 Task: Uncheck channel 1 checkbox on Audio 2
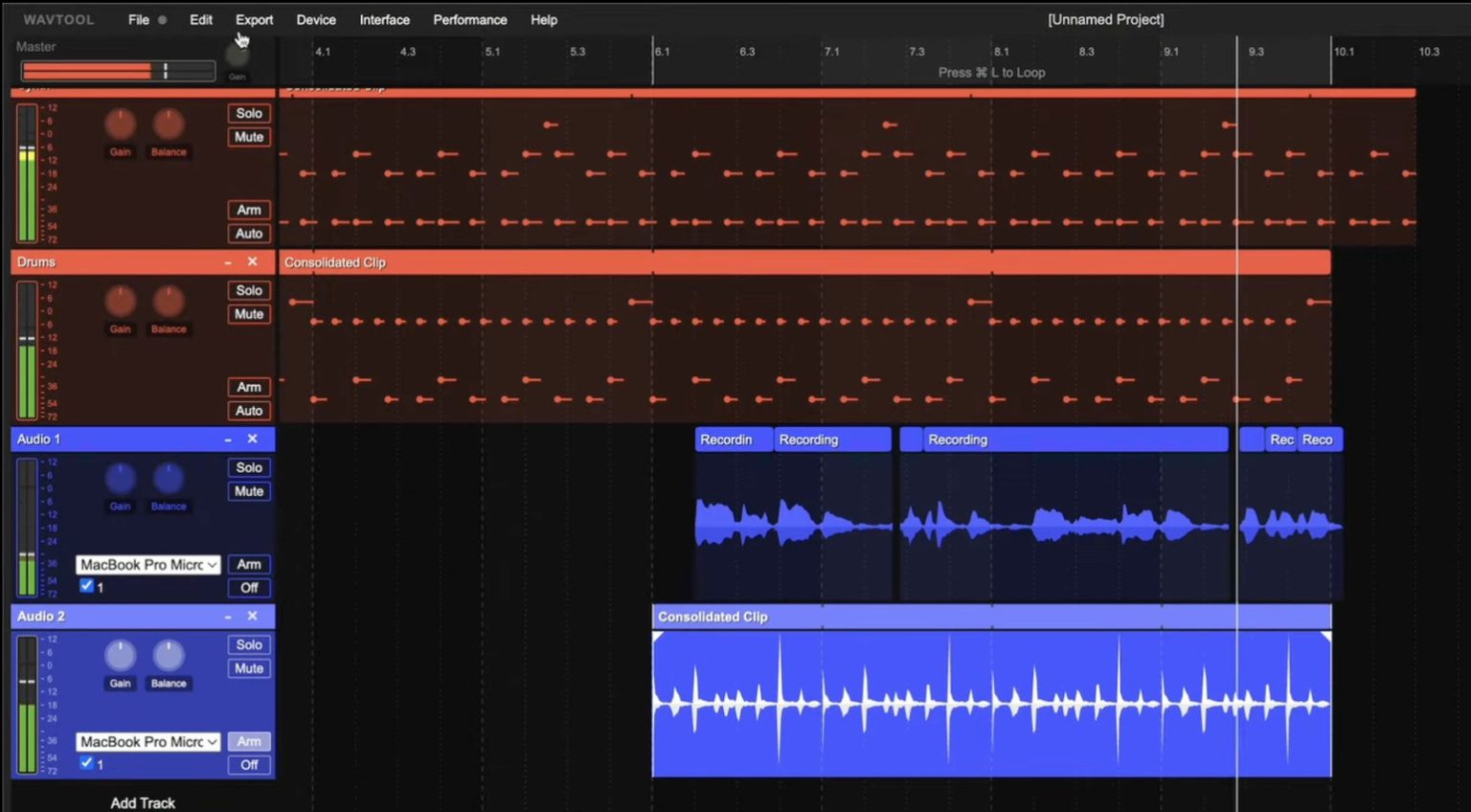click(x=87, y=763)
